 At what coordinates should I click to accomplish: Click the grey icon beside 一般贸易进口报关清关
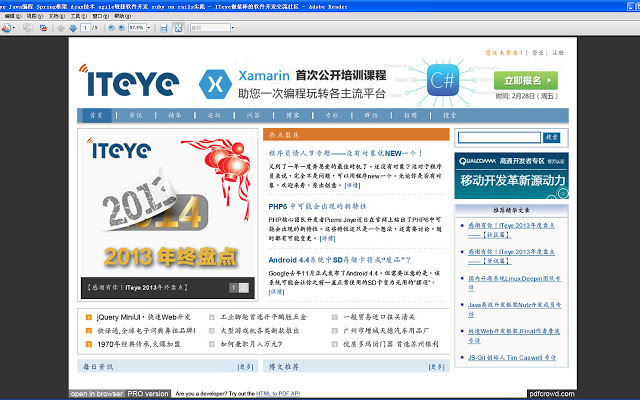point(335,317)
